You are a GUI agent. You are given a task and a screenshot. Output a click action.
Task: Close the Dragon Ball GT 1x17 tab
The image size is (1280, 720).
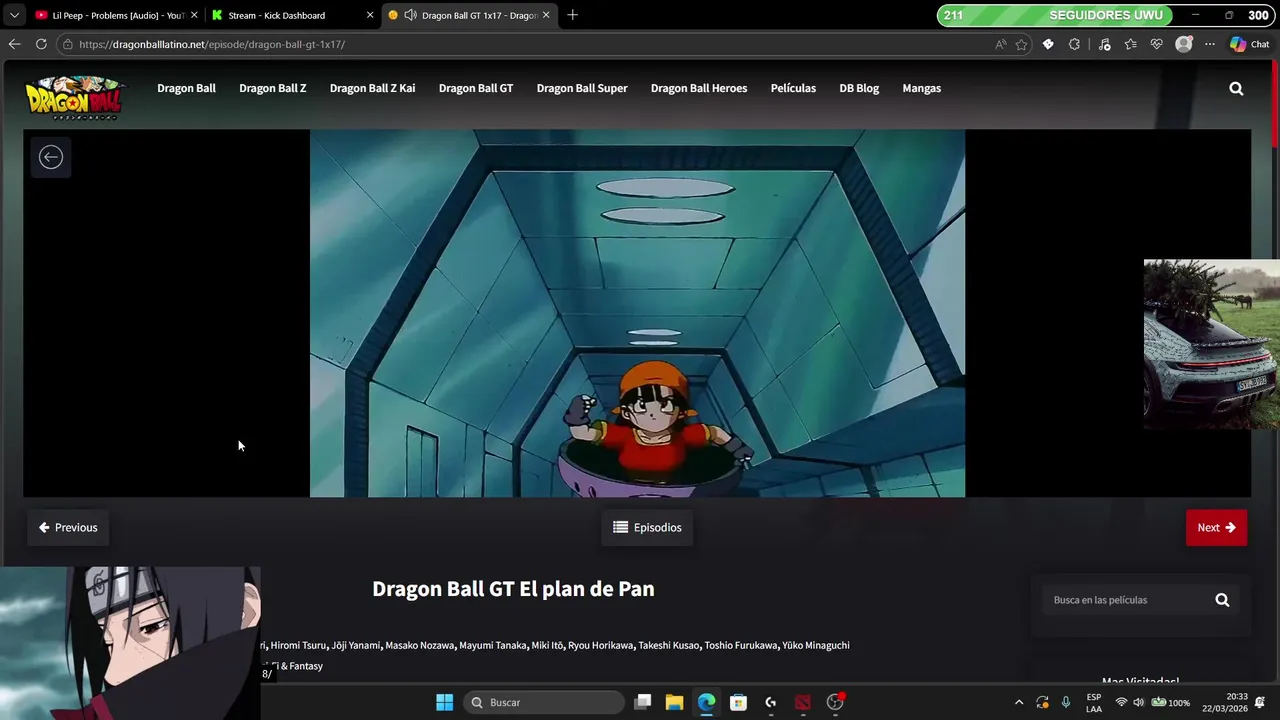pos(546,15)
